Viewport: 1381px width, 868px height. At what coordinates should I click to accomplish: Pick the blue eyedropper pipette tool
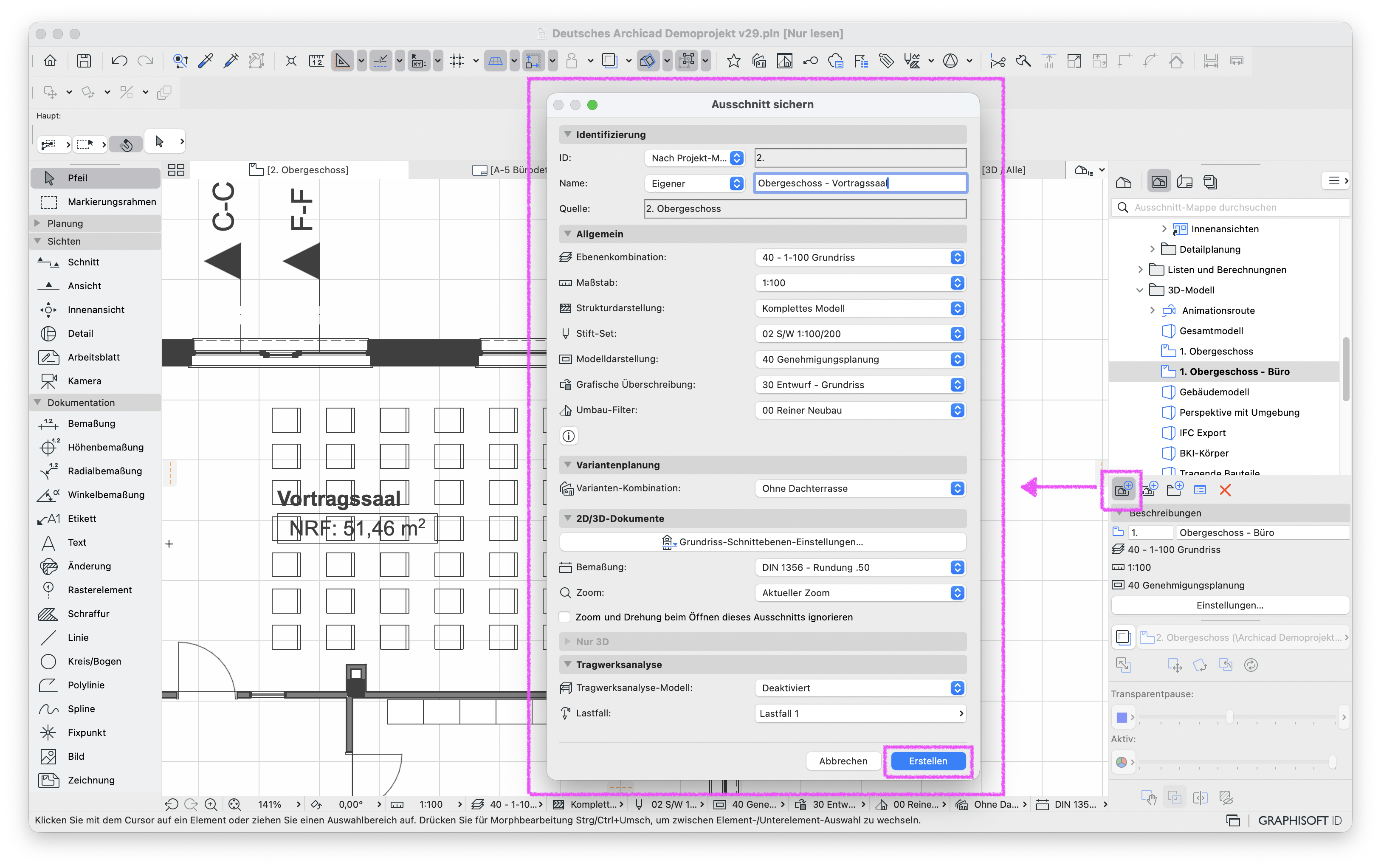pos(205,60)
